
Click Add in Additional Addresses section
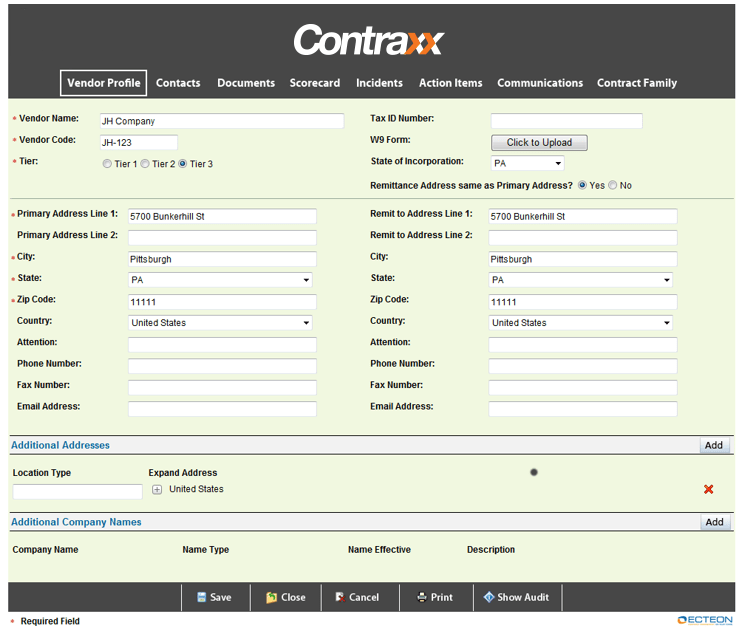[714, 445]
